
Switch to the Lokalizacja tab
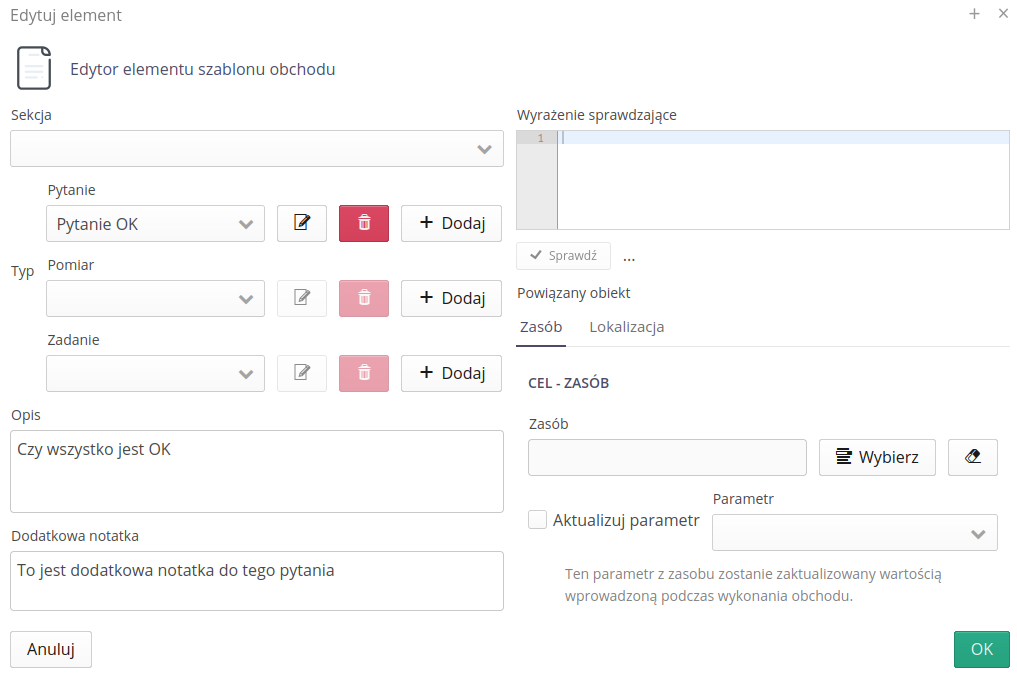tap(626, 327)
